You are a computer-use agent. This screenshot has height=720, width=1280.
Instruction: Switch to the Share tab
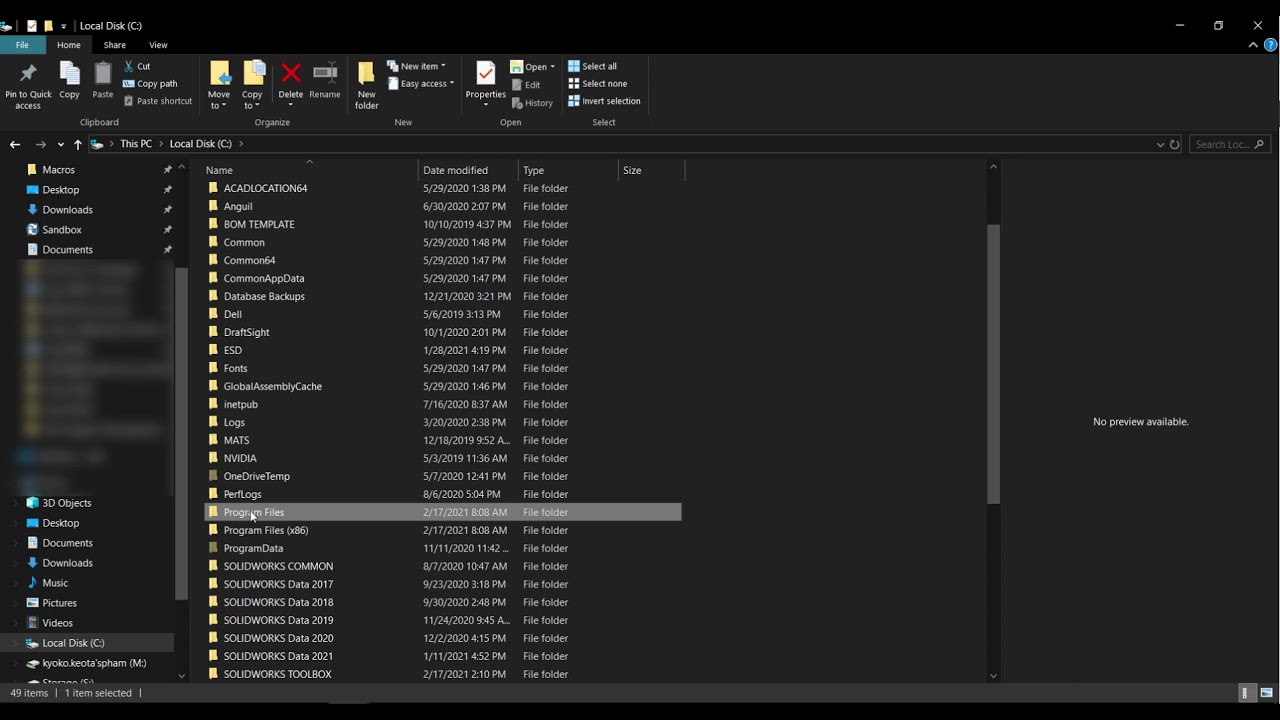[115, 45]
